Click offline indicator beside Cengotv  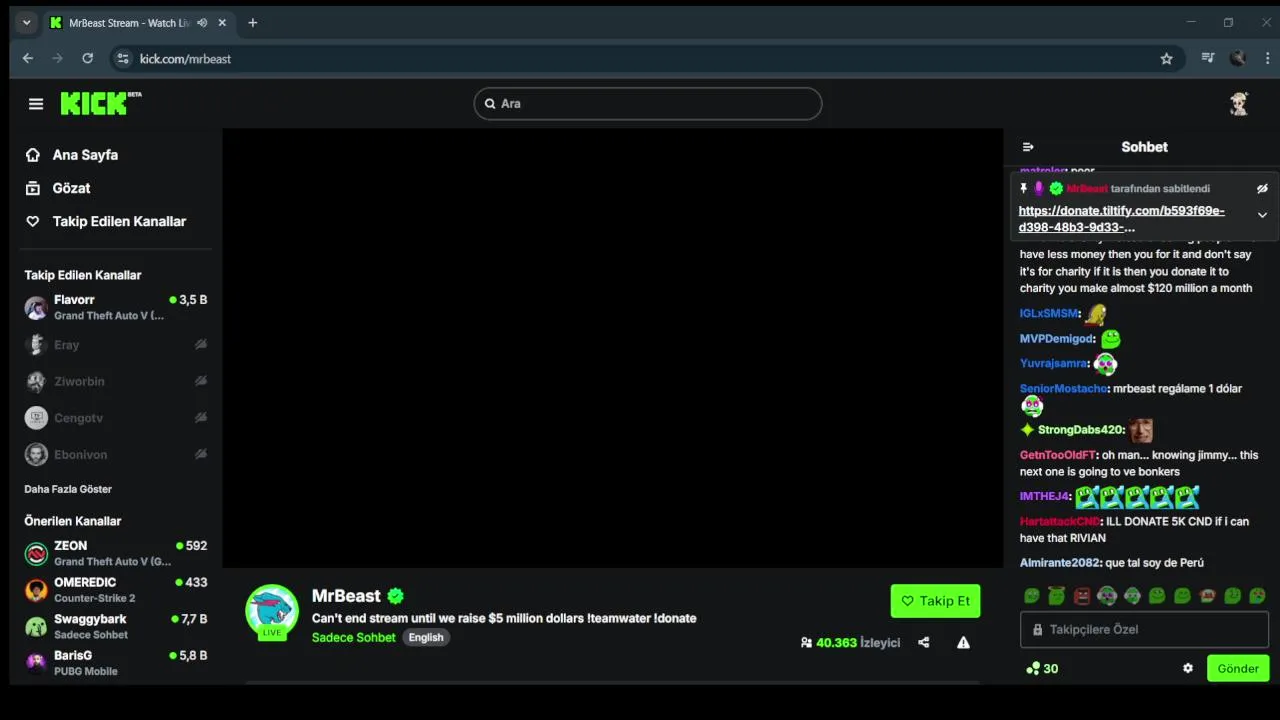click(201, 417)
